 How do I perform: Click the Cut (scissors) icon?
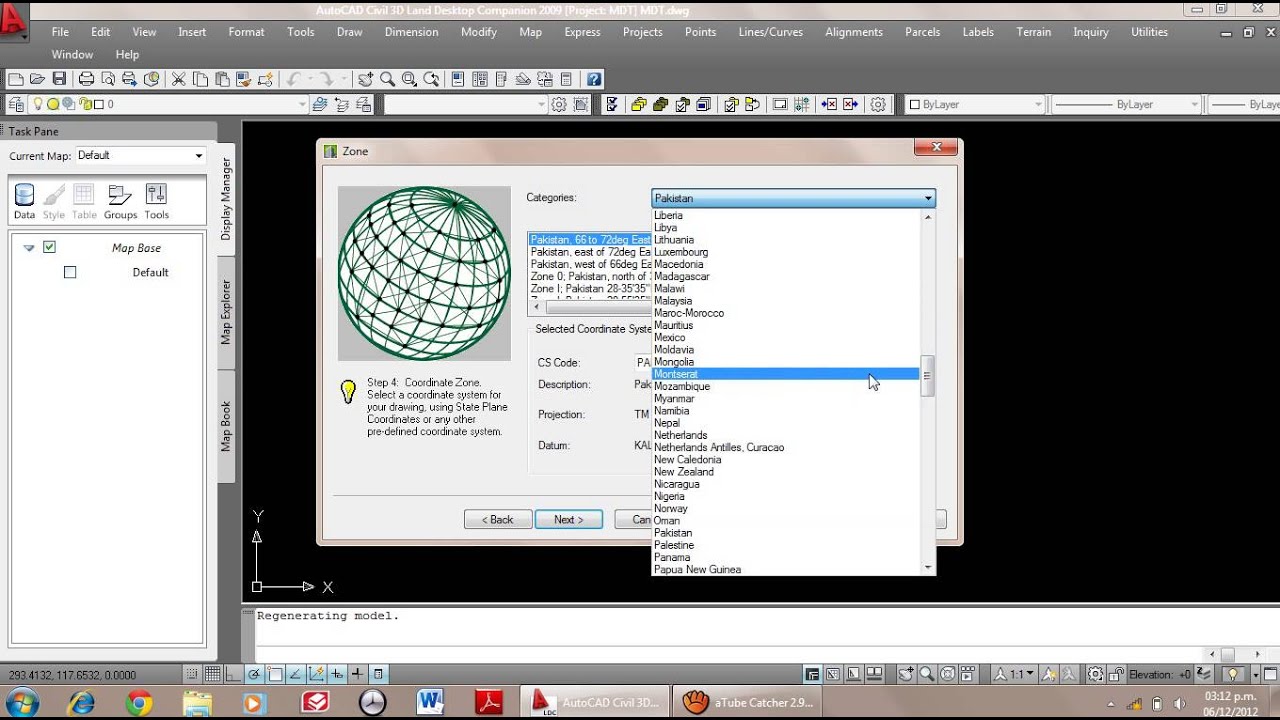pos(178,79)
